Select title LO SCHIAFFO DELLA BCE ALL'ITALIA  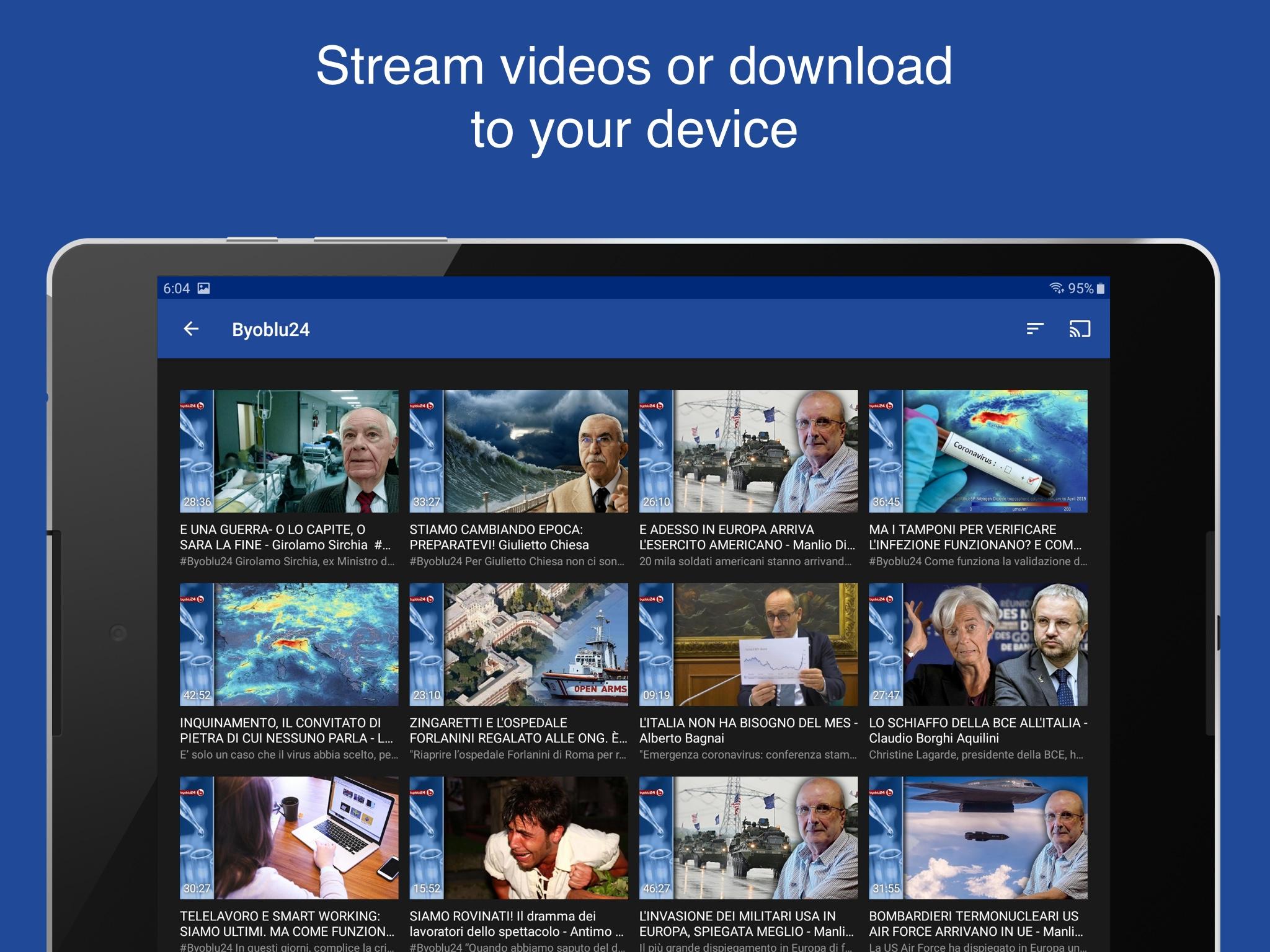click(x=977, y=730)
